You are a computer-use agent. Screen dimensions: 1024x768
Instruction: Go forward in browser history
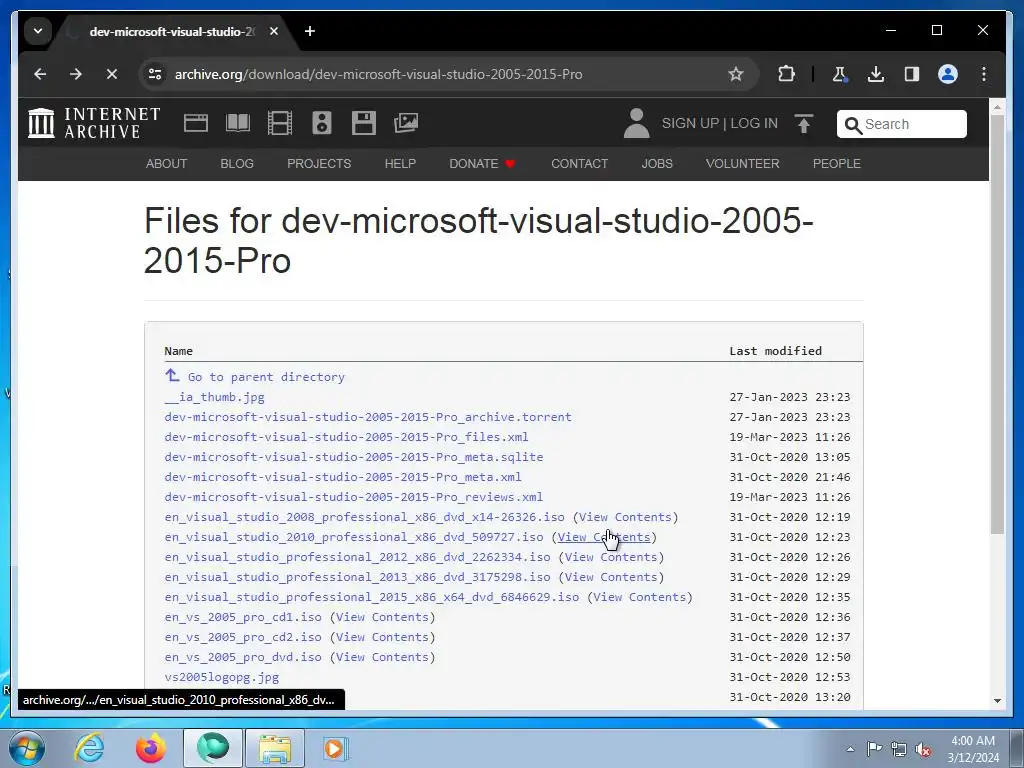pyautogui.click(x=76, y=74)
